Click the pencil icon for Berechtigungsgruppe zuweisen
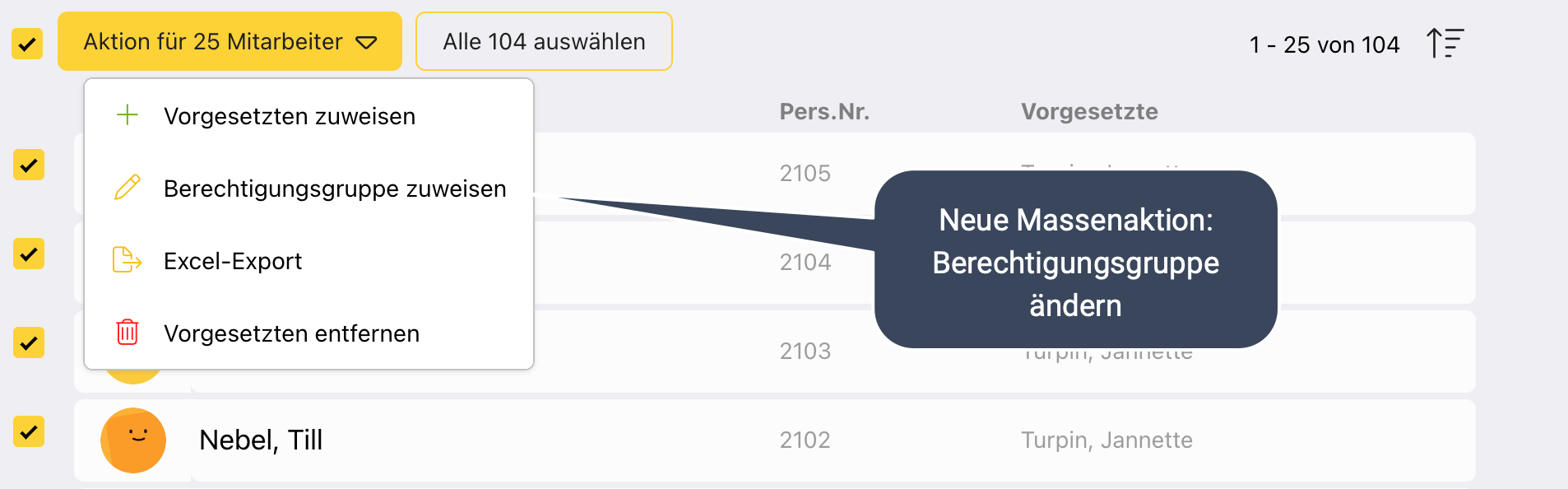Screen dimensions: 1568x489 tap(128, 188)
